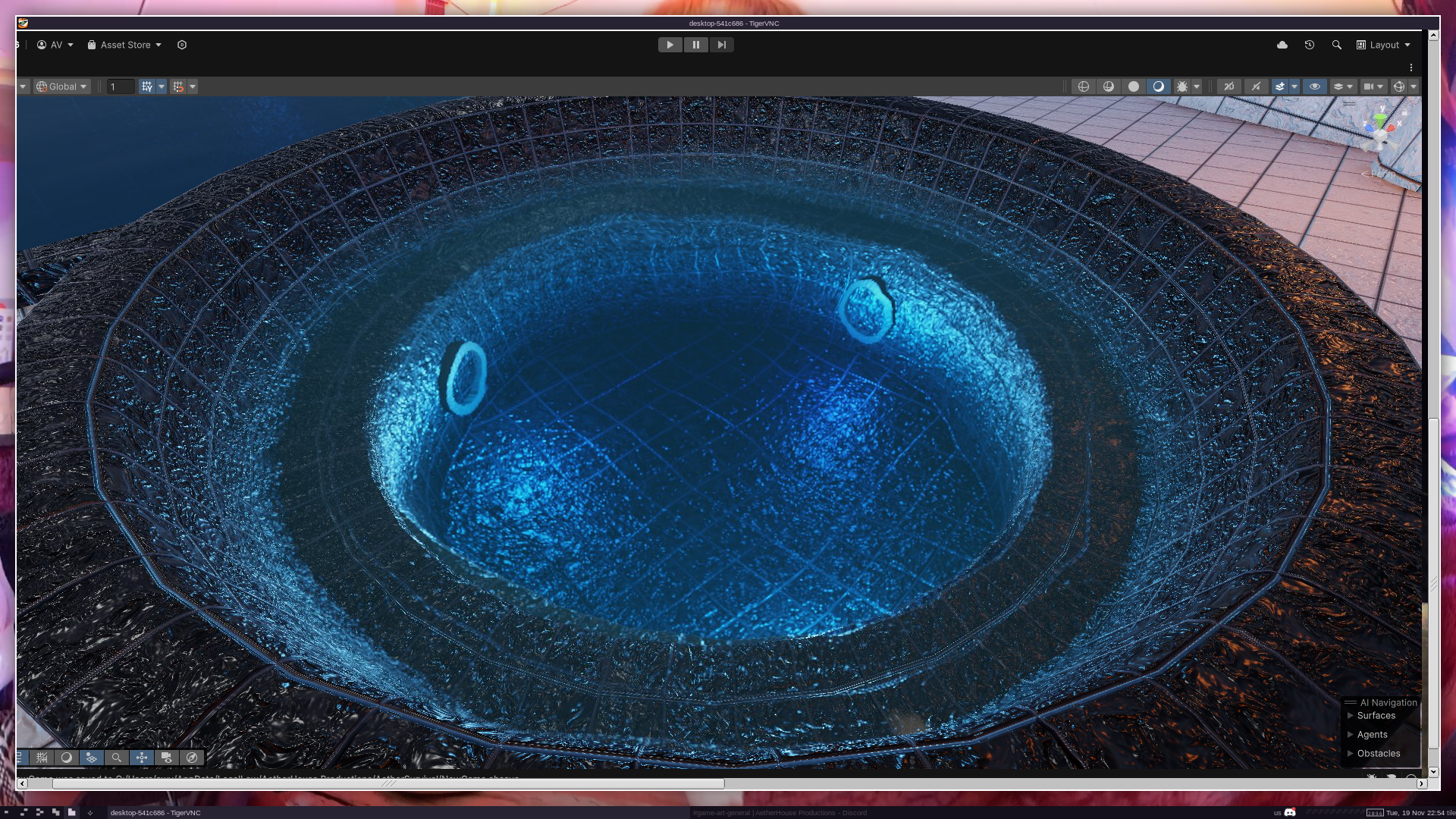Select wireframe draw mode sphere icon
The image size is (1456, 819).
1083,86
